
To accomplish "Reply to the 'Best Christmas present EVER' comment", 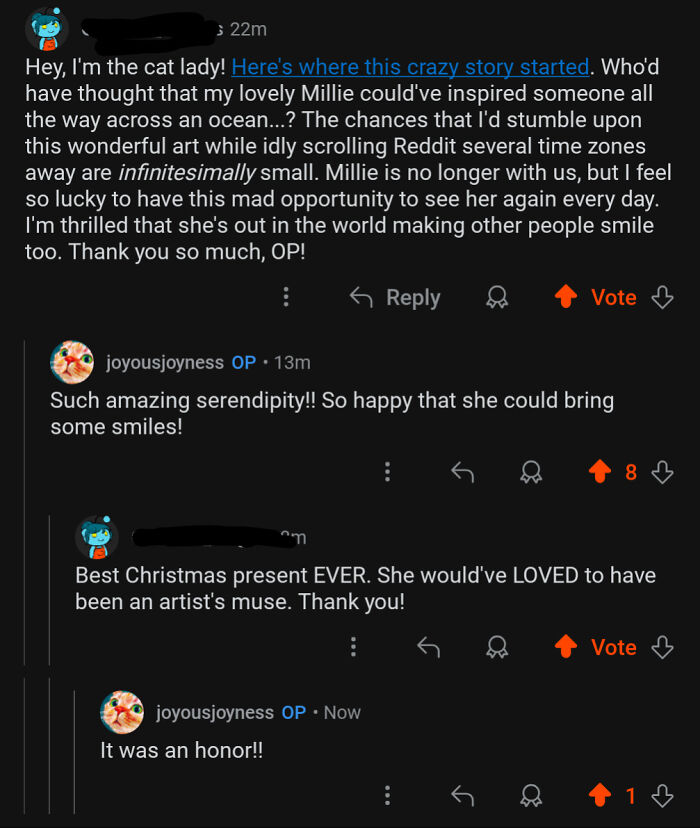I will click(428, 647).
